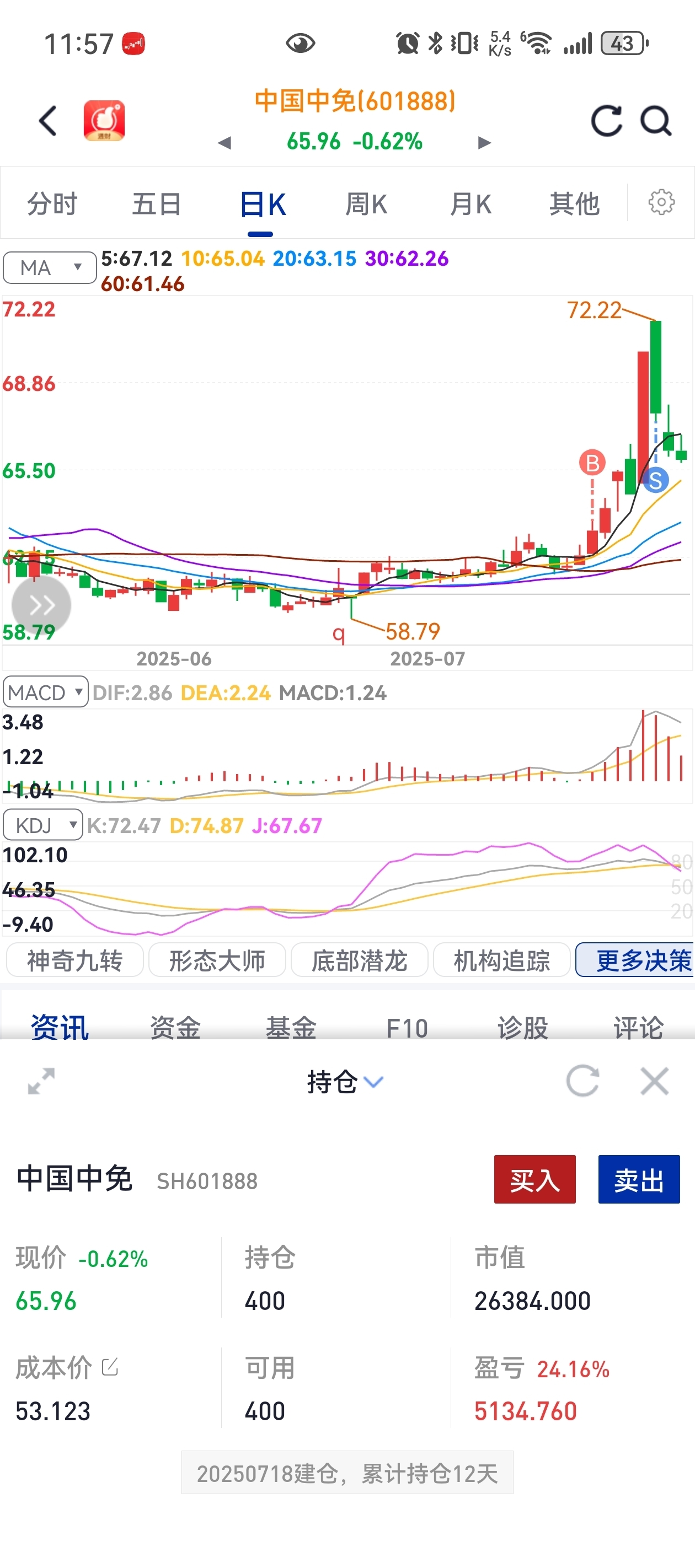The width and height of the screenshot is (695, 1568).
Task: Tap the 20250718建仓 holding days note
Action: pyautogui.click(x=347, y=1473)
